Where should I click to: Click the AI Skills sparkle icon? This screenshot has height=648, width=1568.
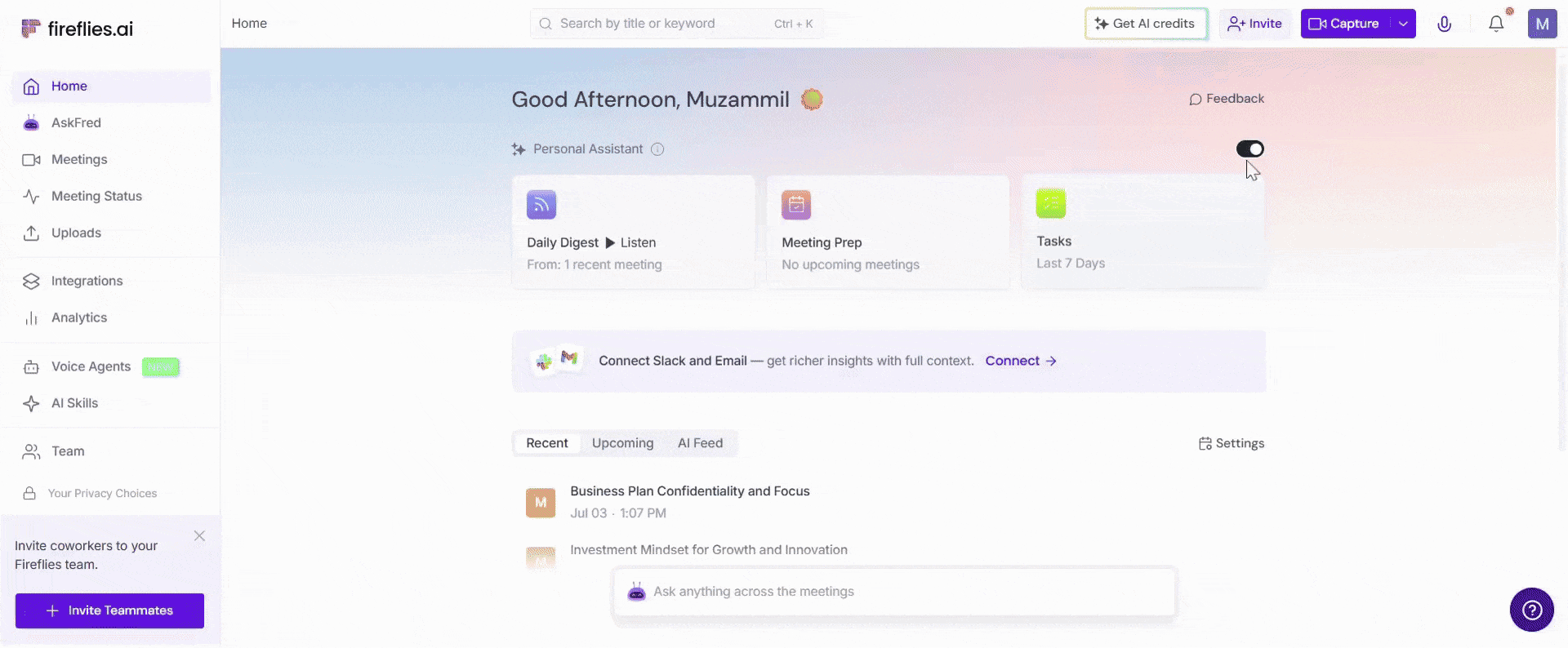click(x=31, y=404)
